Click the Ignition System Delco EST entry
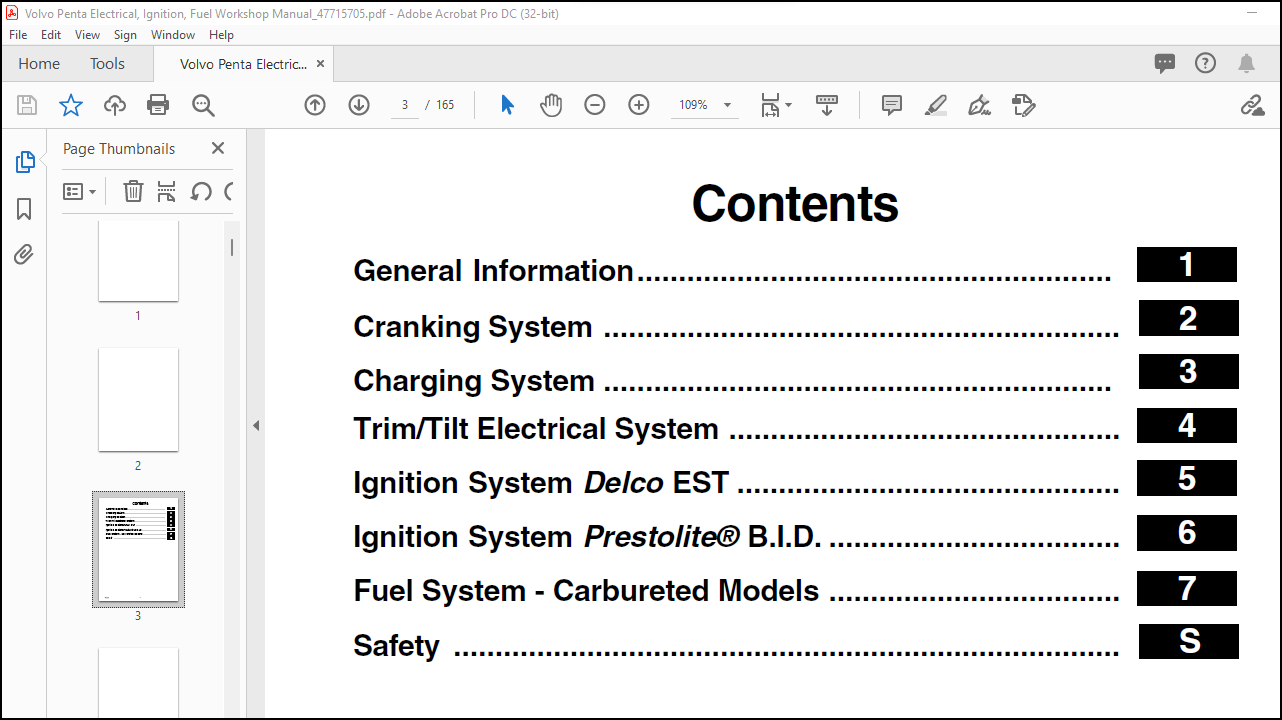 tap(736, 483)
